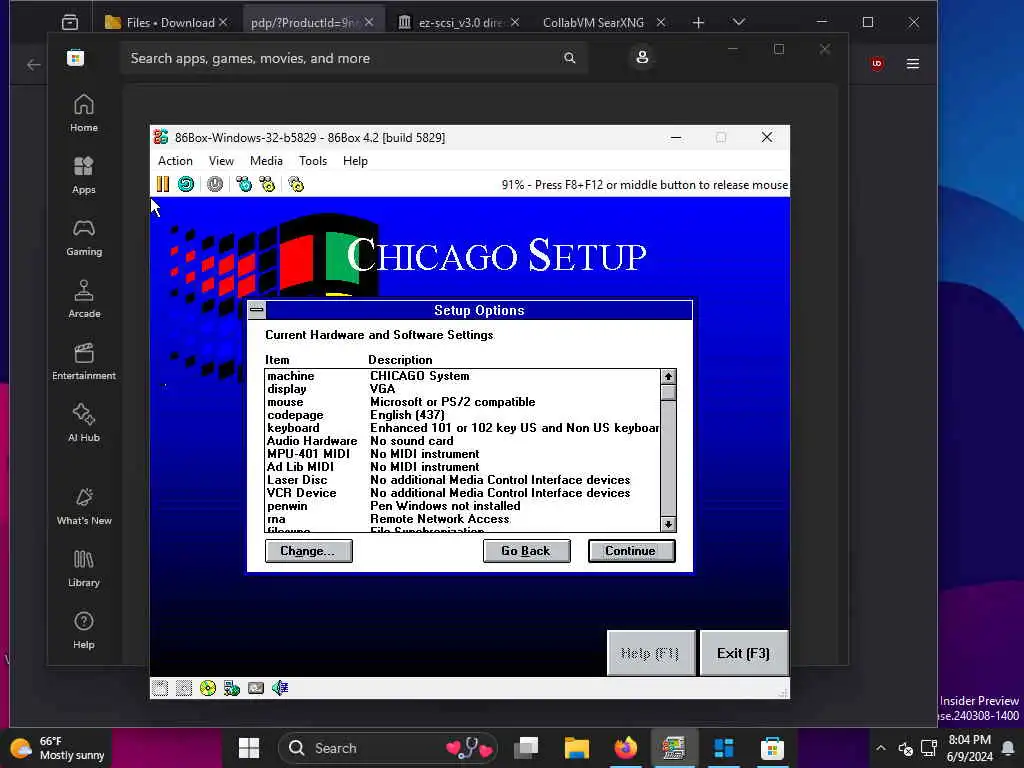Image resolution: width=1024 pixels, height=768 pixels.
Task: Select the MPU-401 MIDI row
Action: [x=462, y=454]
